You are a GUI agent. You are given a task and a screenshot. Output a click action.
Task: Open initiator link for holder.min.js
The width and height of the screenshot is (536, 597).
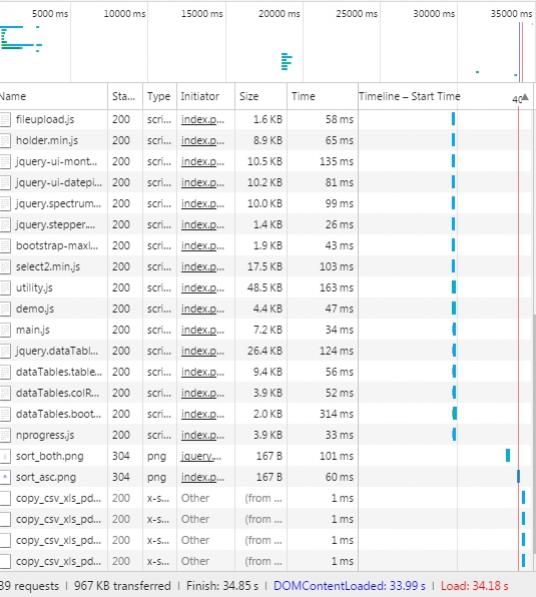tap(203, 140)
